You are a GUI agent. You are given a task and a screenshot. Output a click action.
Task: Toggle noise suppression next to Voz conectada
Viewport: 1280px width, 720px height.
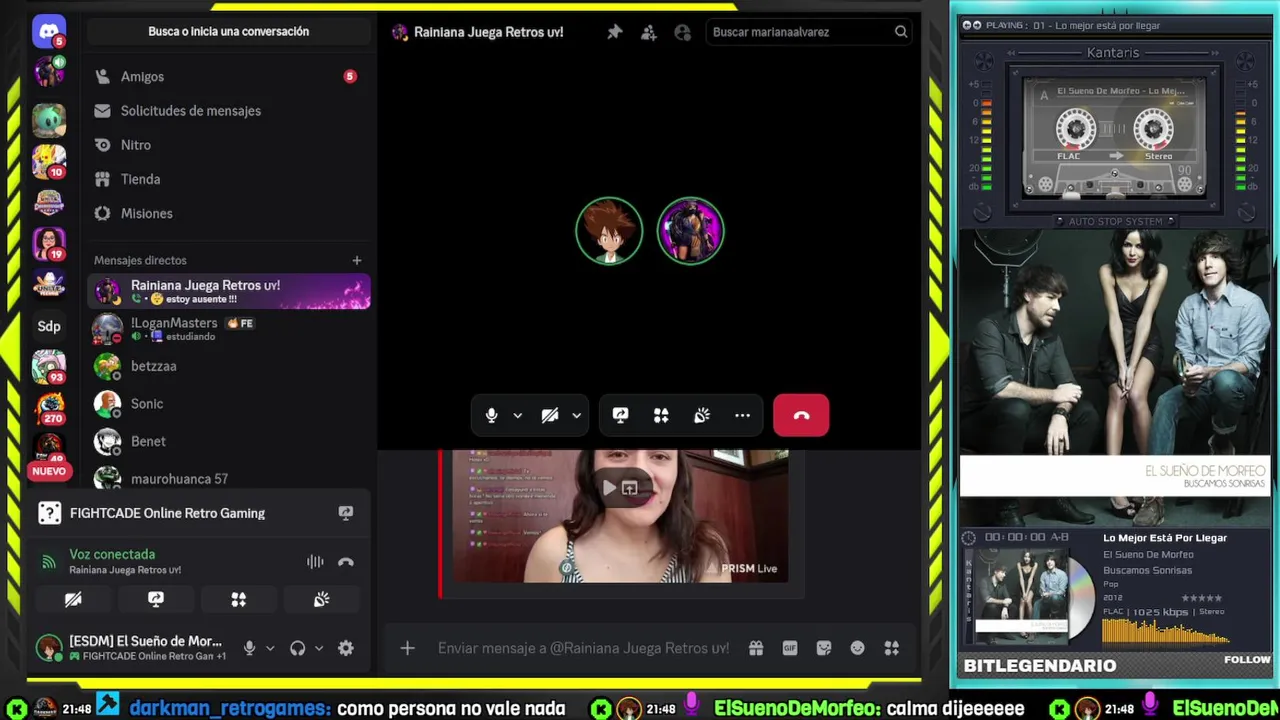tap(315, 562)
